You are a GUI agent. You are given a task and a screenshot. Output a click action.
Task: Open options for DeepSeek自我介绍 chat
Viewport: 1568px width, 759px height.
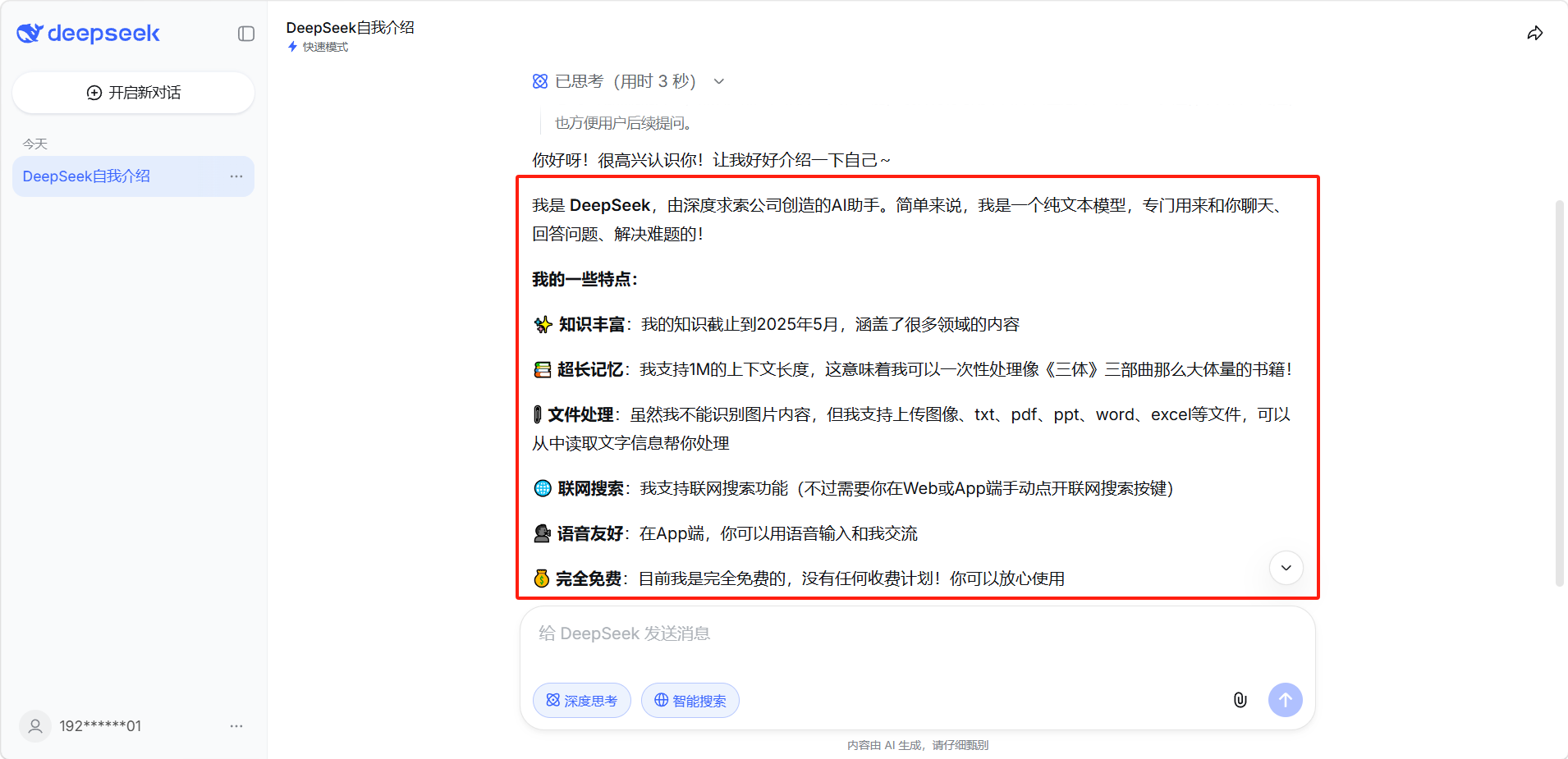pyautogui.click(x=236, y=176)
